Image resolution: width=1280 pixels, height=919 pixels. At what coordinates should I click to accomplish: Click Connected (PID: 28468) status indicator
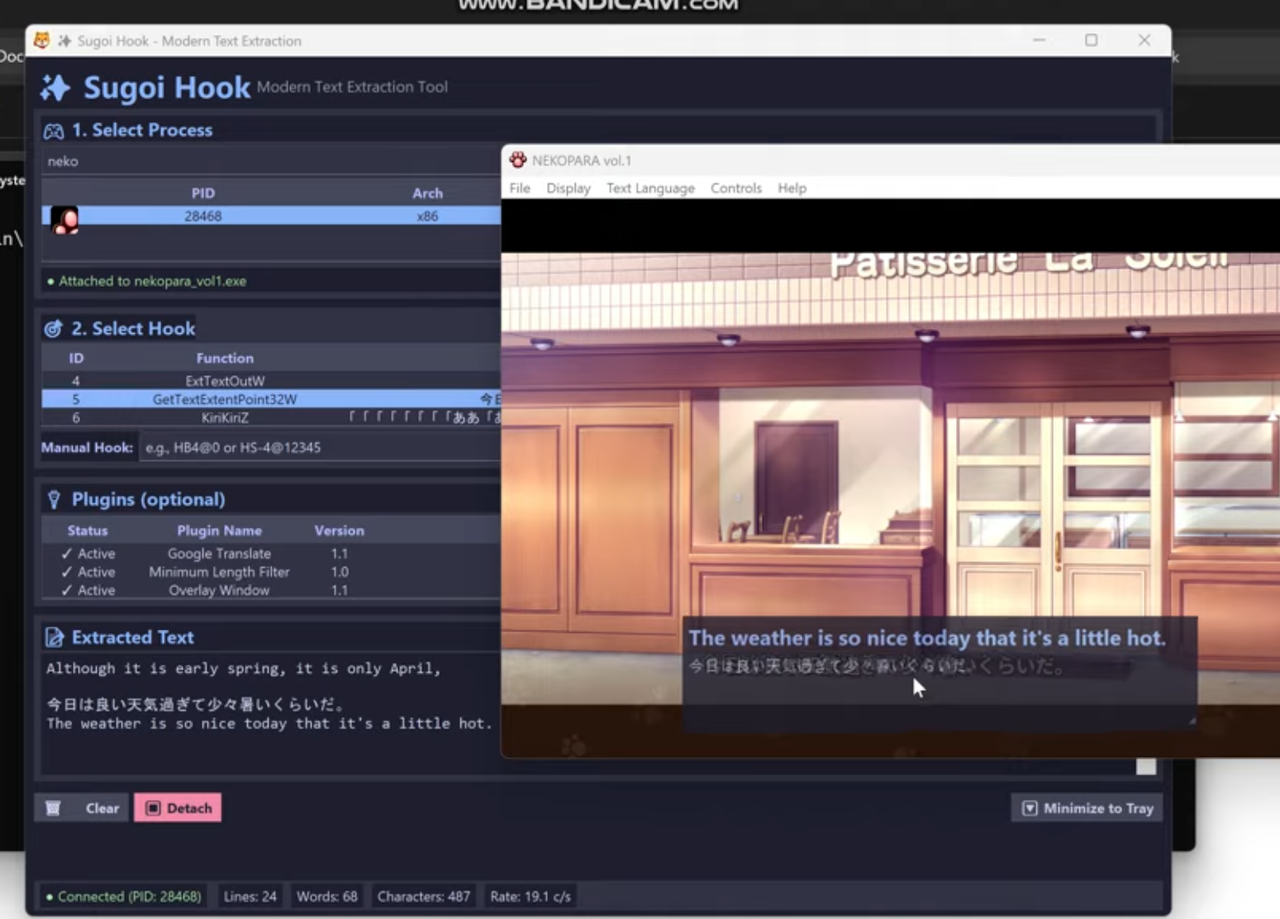124,896
